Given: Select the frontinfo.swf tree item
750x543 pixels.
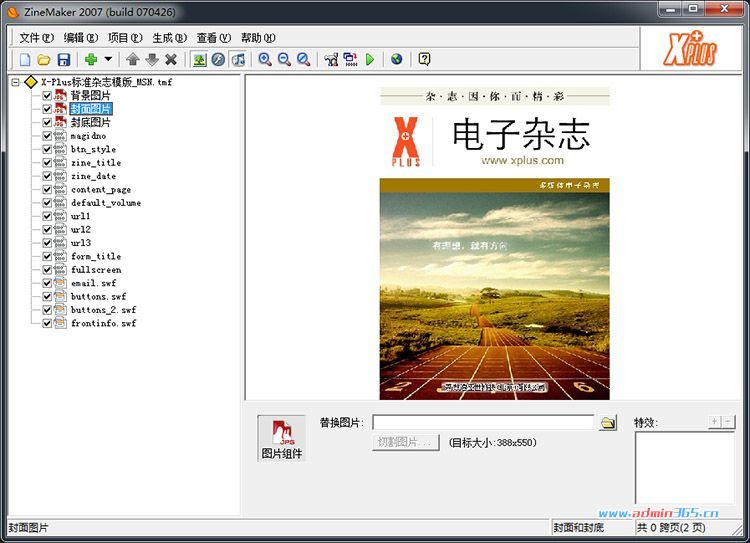Looking at the screenshot, I should (x=103, y=323).
